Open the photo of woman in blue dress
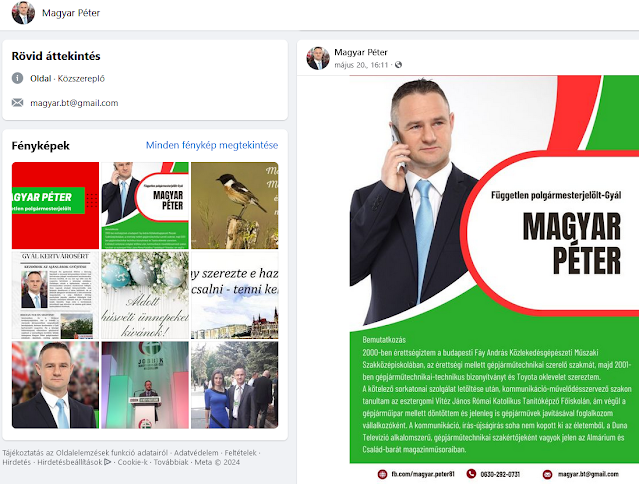 coord(235,385)
